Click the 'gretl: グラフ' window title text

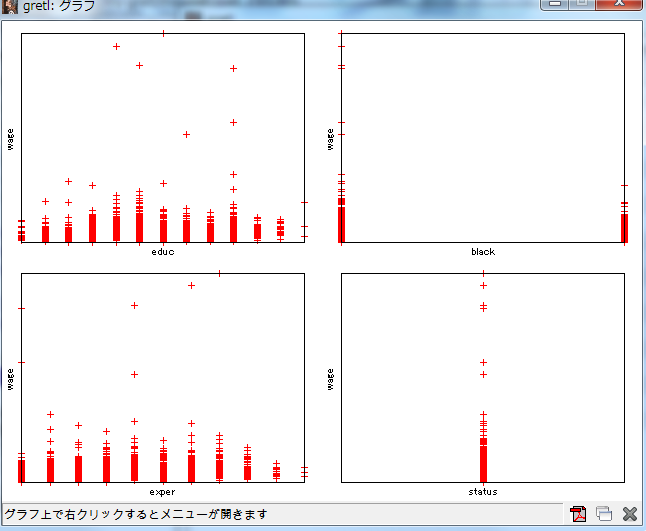(x=60, y=6)
